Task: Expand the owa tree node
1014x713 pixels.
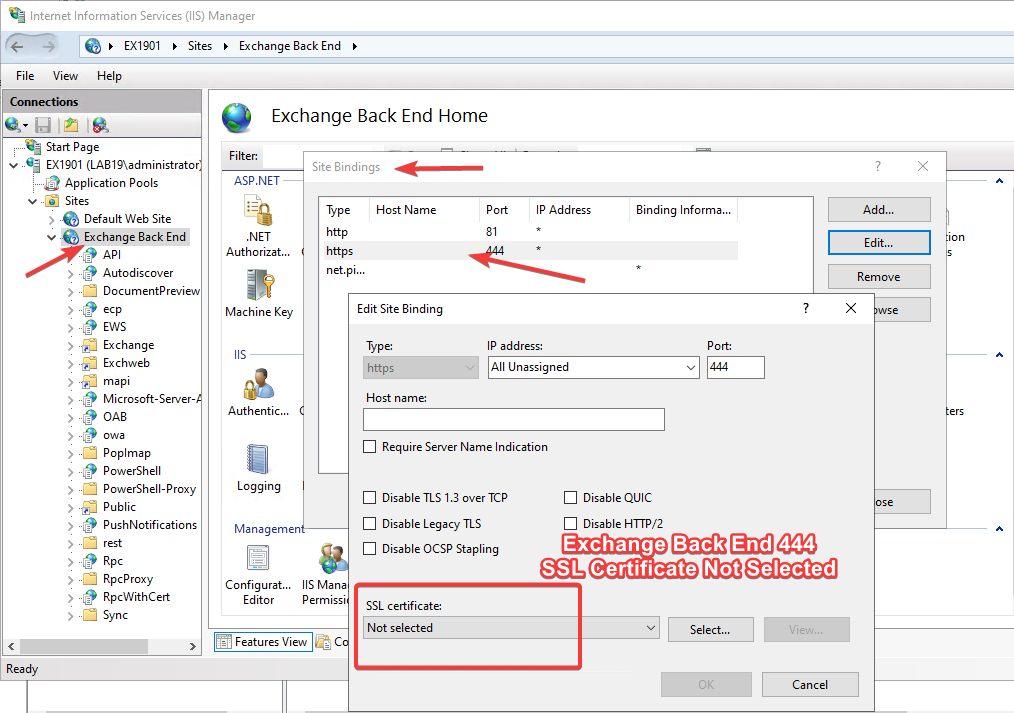Action: [x=70, y=436]
